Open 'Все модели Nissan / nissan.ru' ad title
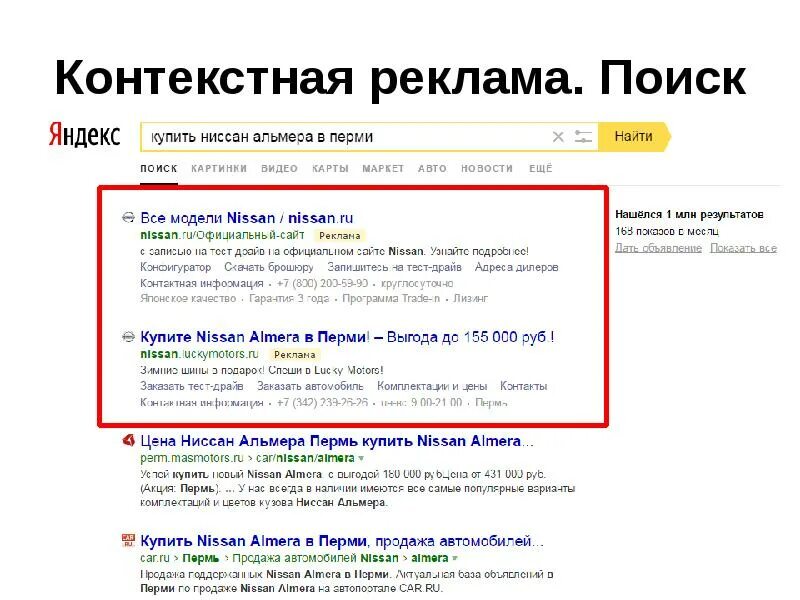The height and width of the screenshot is (600, 800). point(247,218)
